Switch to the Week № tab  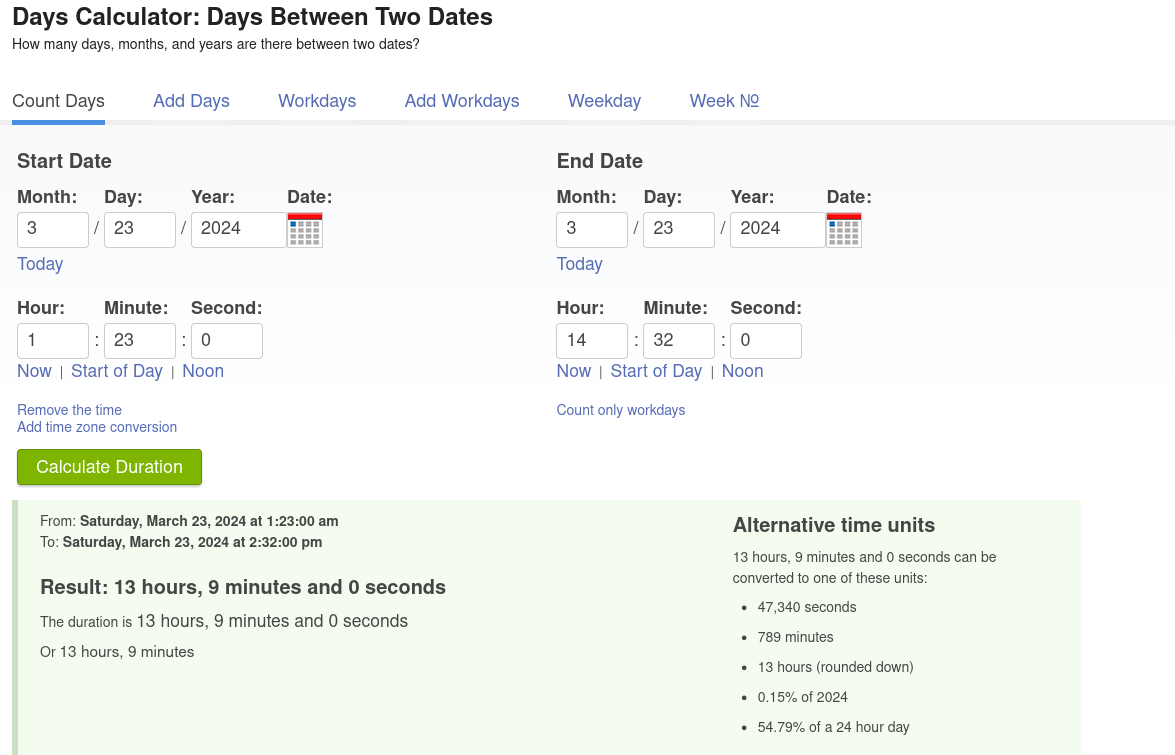click(x=724, y=101)
